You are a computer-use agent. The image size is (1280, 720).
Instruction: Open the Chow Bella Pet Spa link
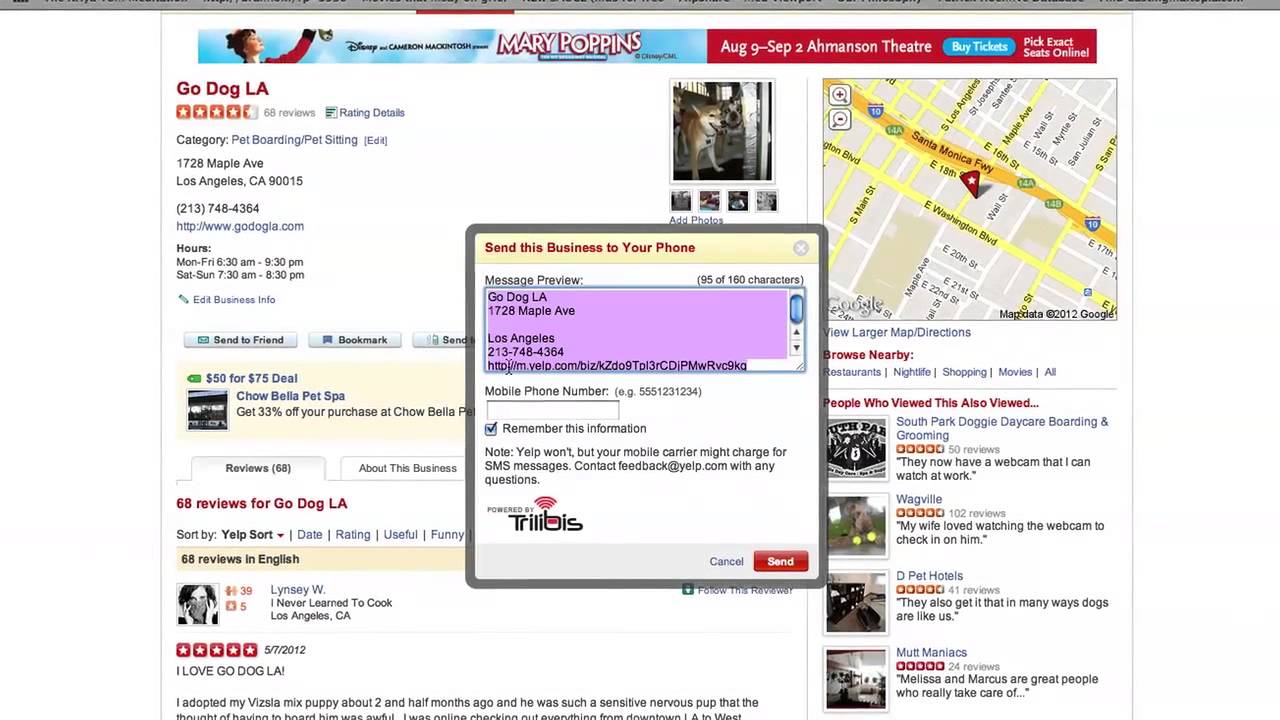tap(290, 396)
